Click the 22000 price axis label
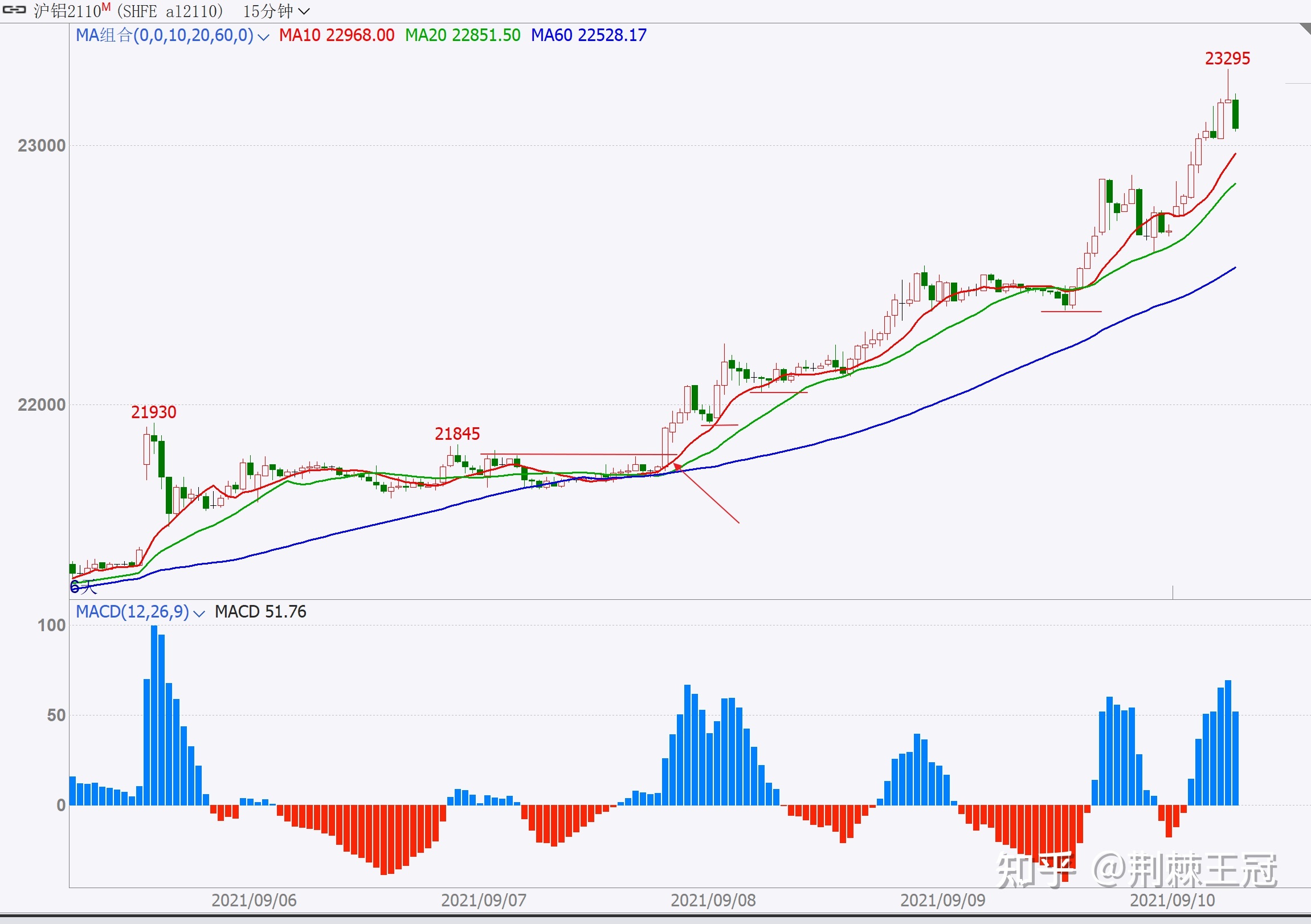Viewport: 1311px width, 924px height. tap(42, 405)
